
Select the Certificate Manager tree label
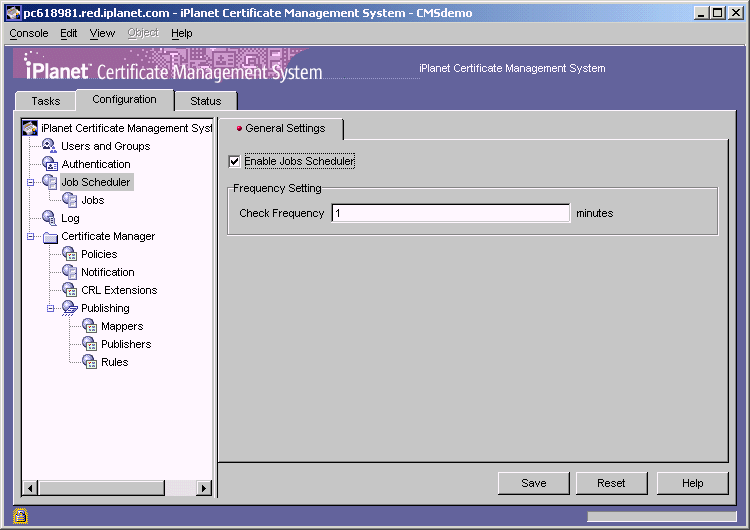(x=108, y=236)
